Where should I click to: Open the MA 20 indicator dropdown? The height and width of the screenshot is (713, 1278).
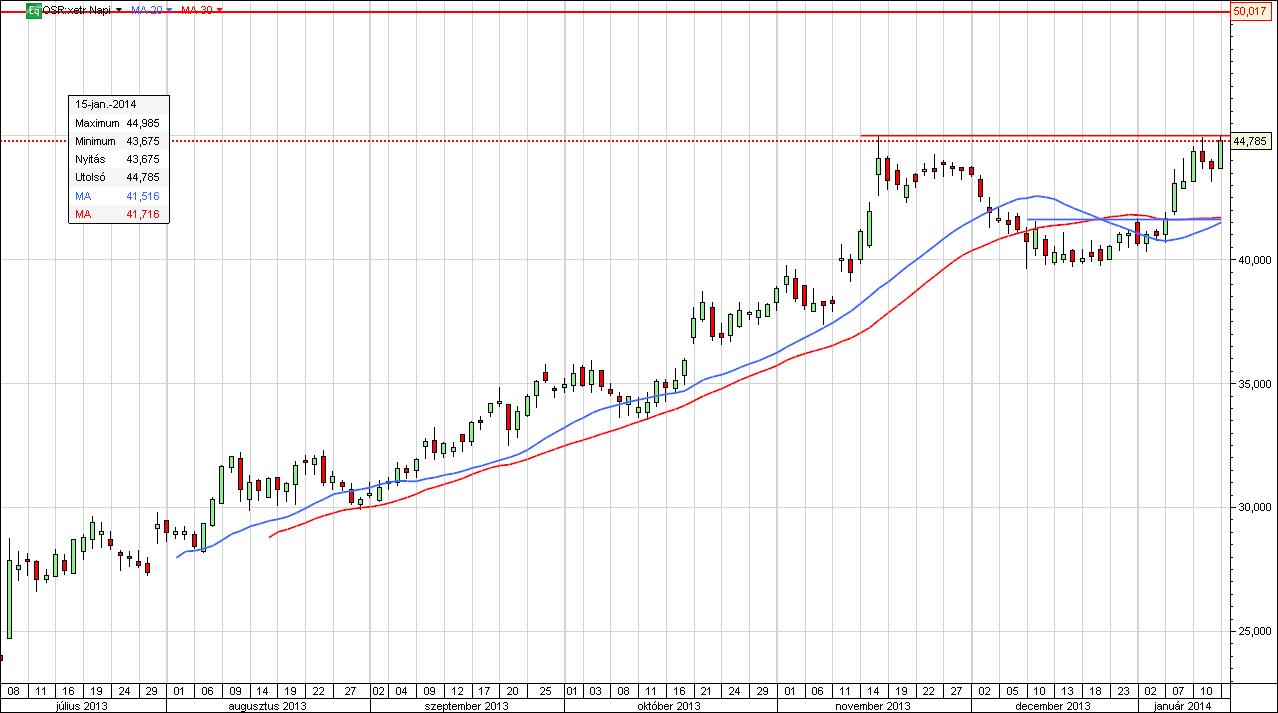[x=171, y=9]
